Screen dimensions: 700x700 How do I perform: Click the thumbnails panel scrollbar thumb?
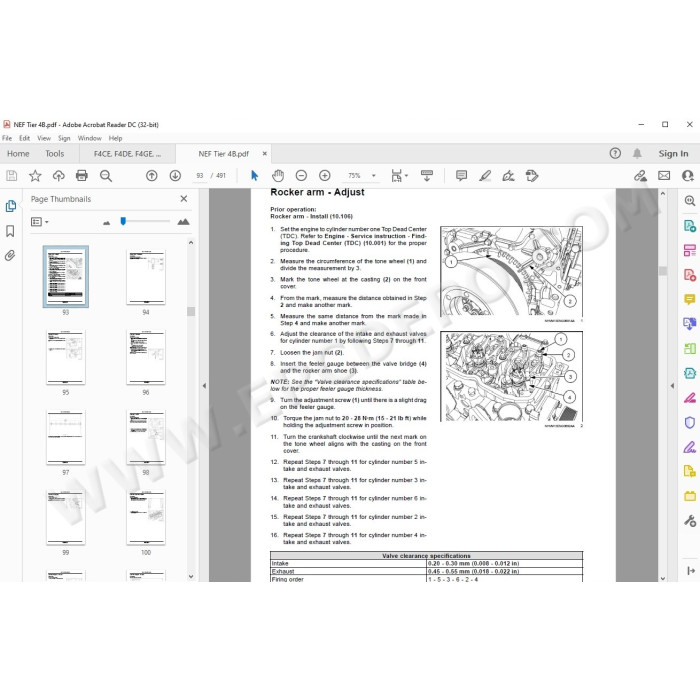pos(191,312)
